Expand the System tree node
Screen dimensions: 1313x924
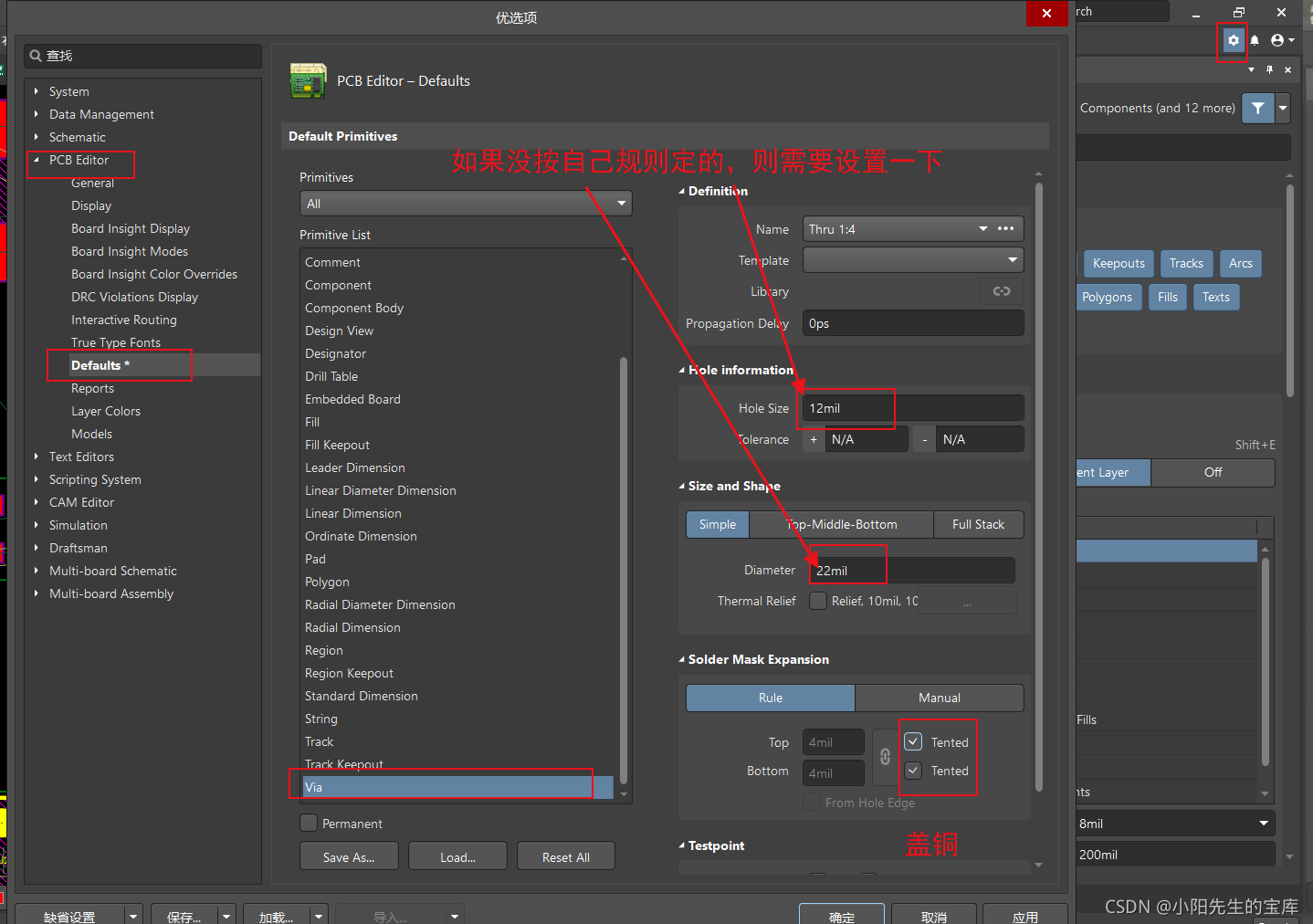click(37, 91)
